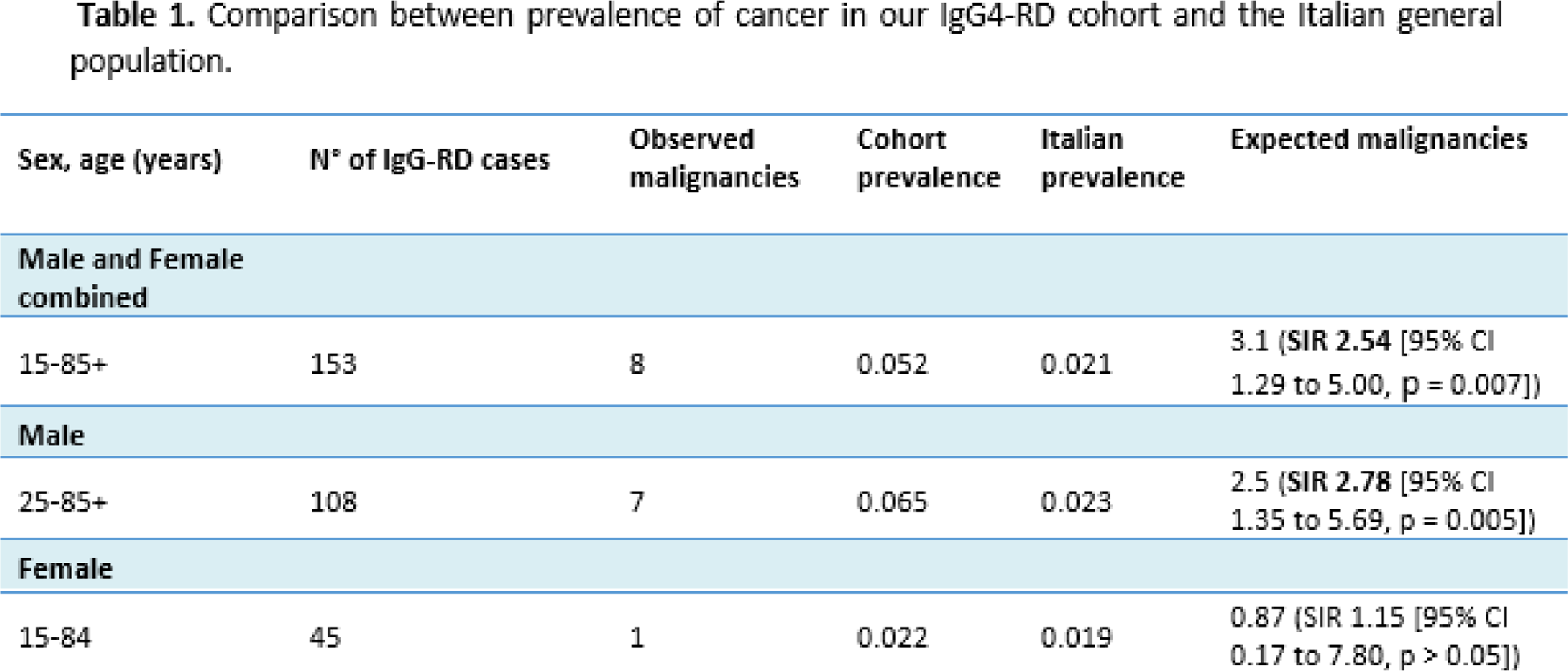Click the "15-84" age range cell
This screenshot has width=1568, height=671.
[55, 638]
